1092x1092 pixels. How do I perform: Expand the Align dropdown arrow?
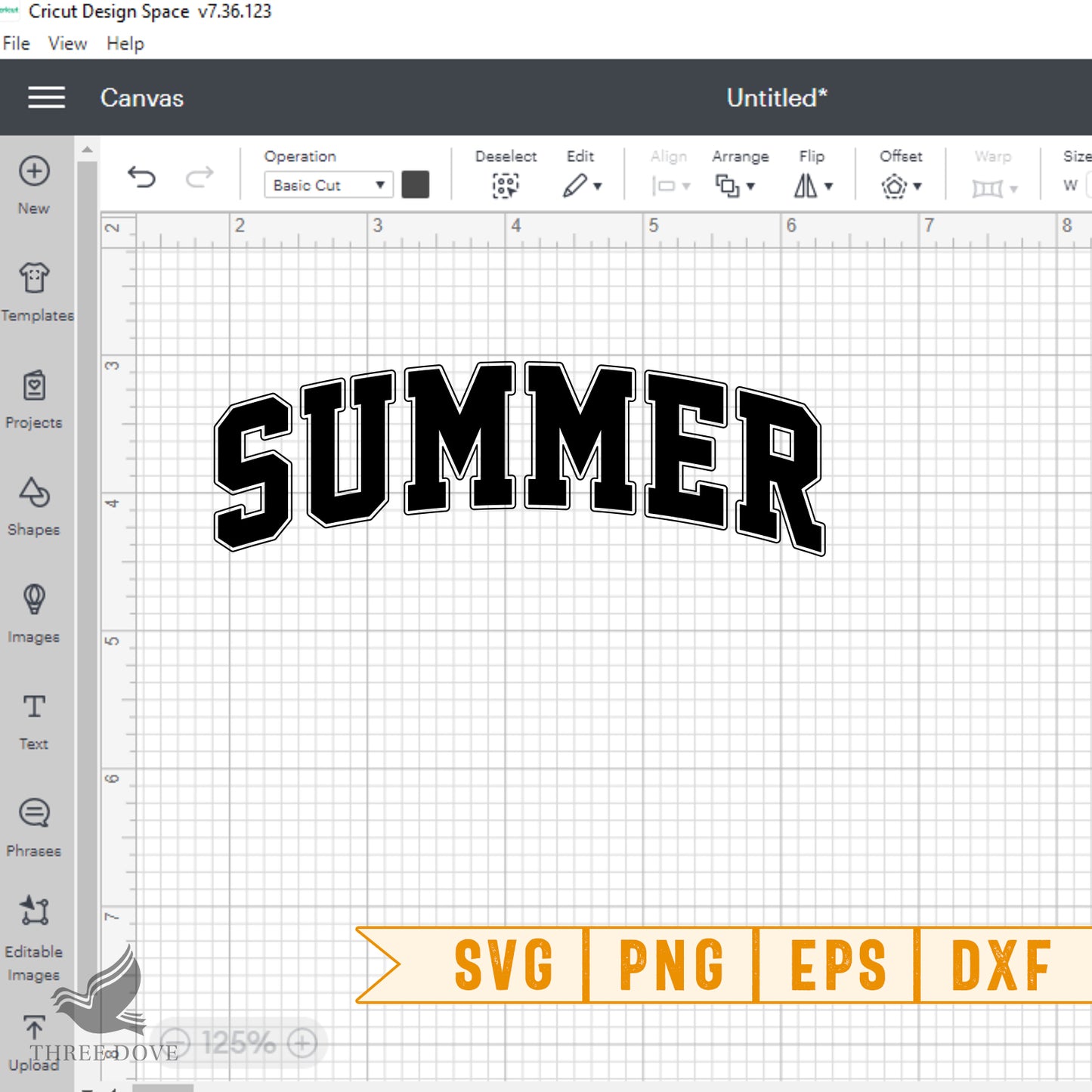[x=686, y=186]
